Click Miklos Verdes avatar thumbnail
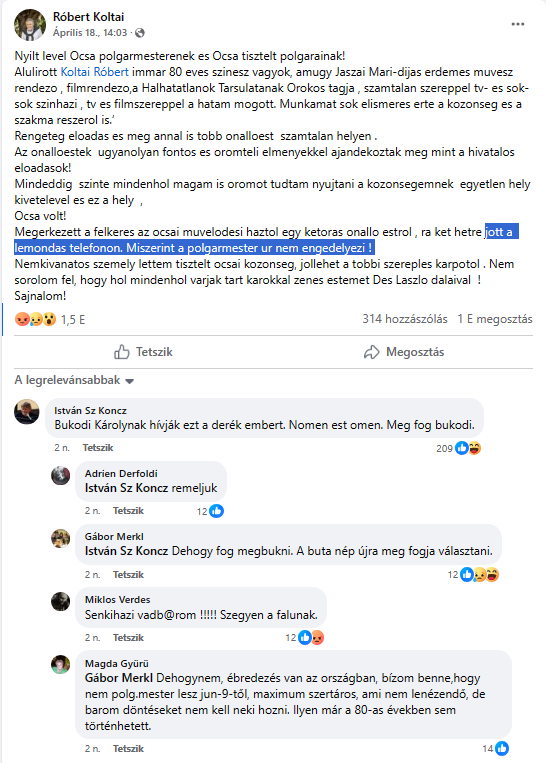 [x=61, y=601]
